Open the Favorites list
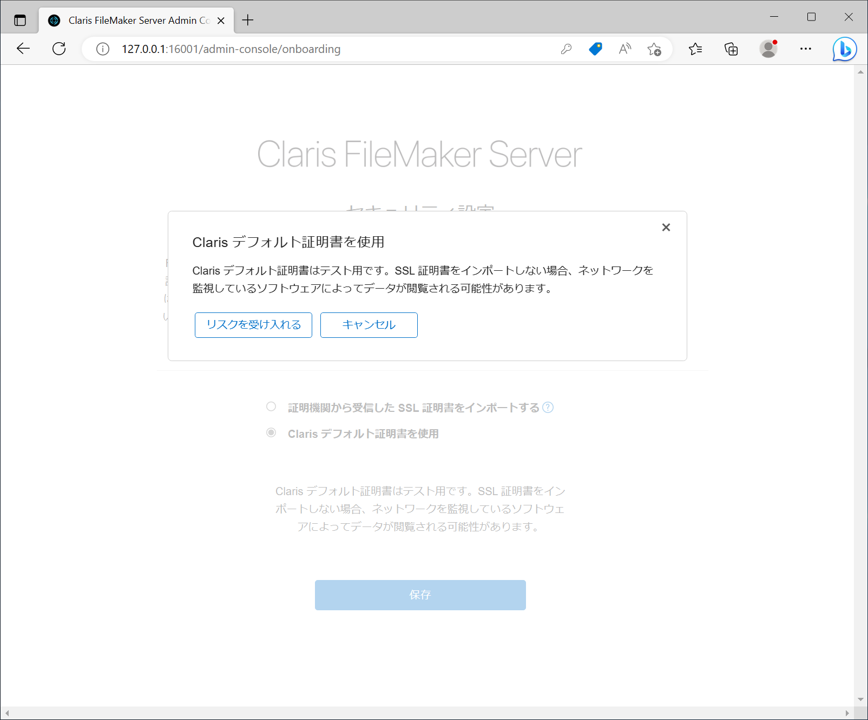This screenshot has width=868, height=720. click(x=695, y=49)
